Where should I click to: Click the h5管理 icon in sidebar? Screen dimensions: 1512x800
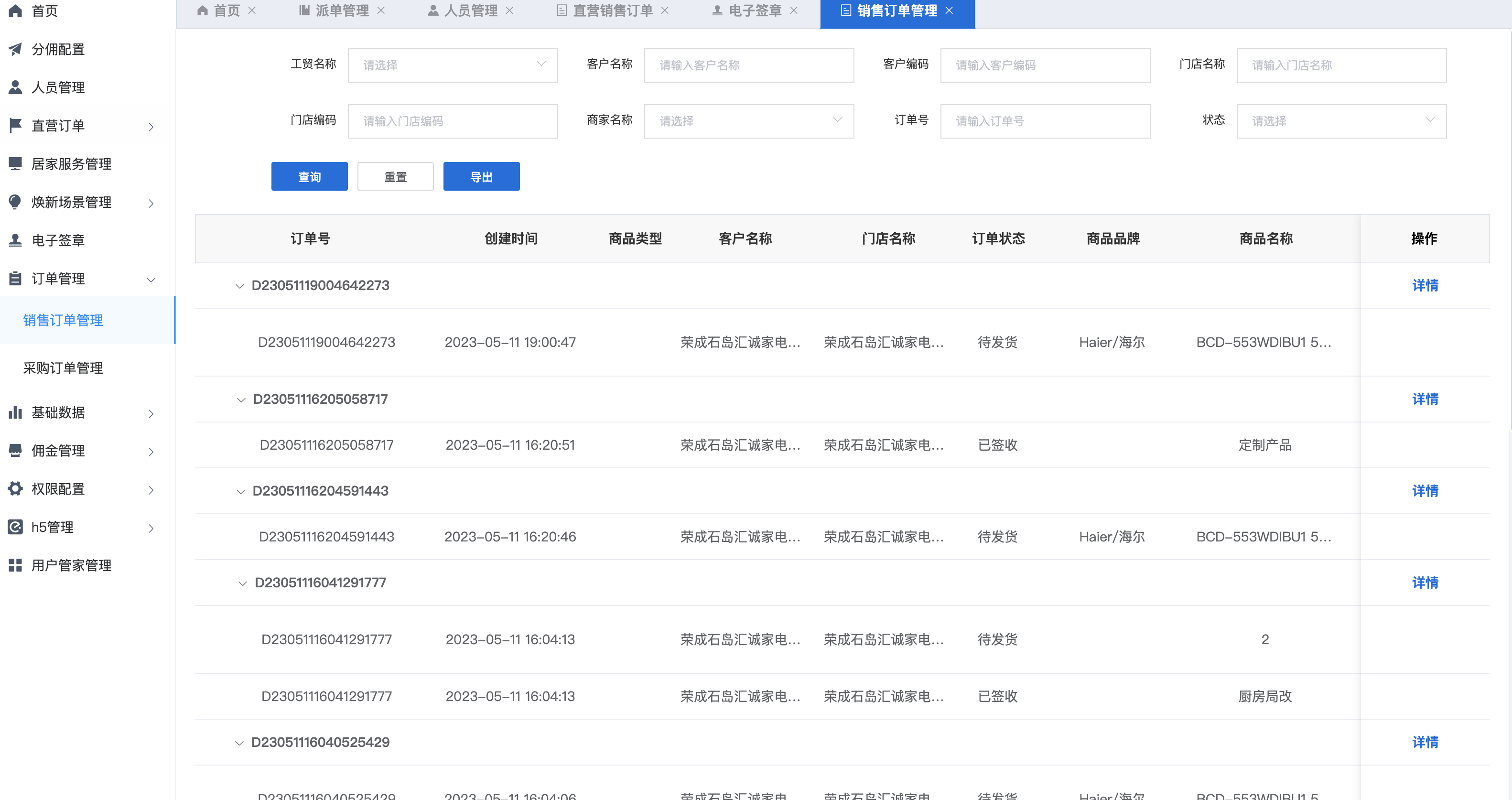click(15, 527)
